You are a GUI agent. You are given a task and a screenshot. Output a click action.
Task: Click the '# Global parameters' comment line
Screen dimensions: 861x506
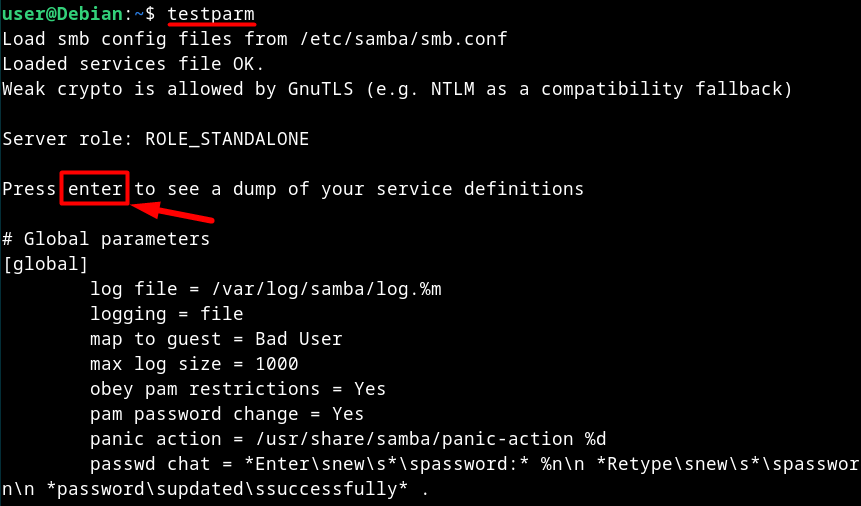point(106,239)
